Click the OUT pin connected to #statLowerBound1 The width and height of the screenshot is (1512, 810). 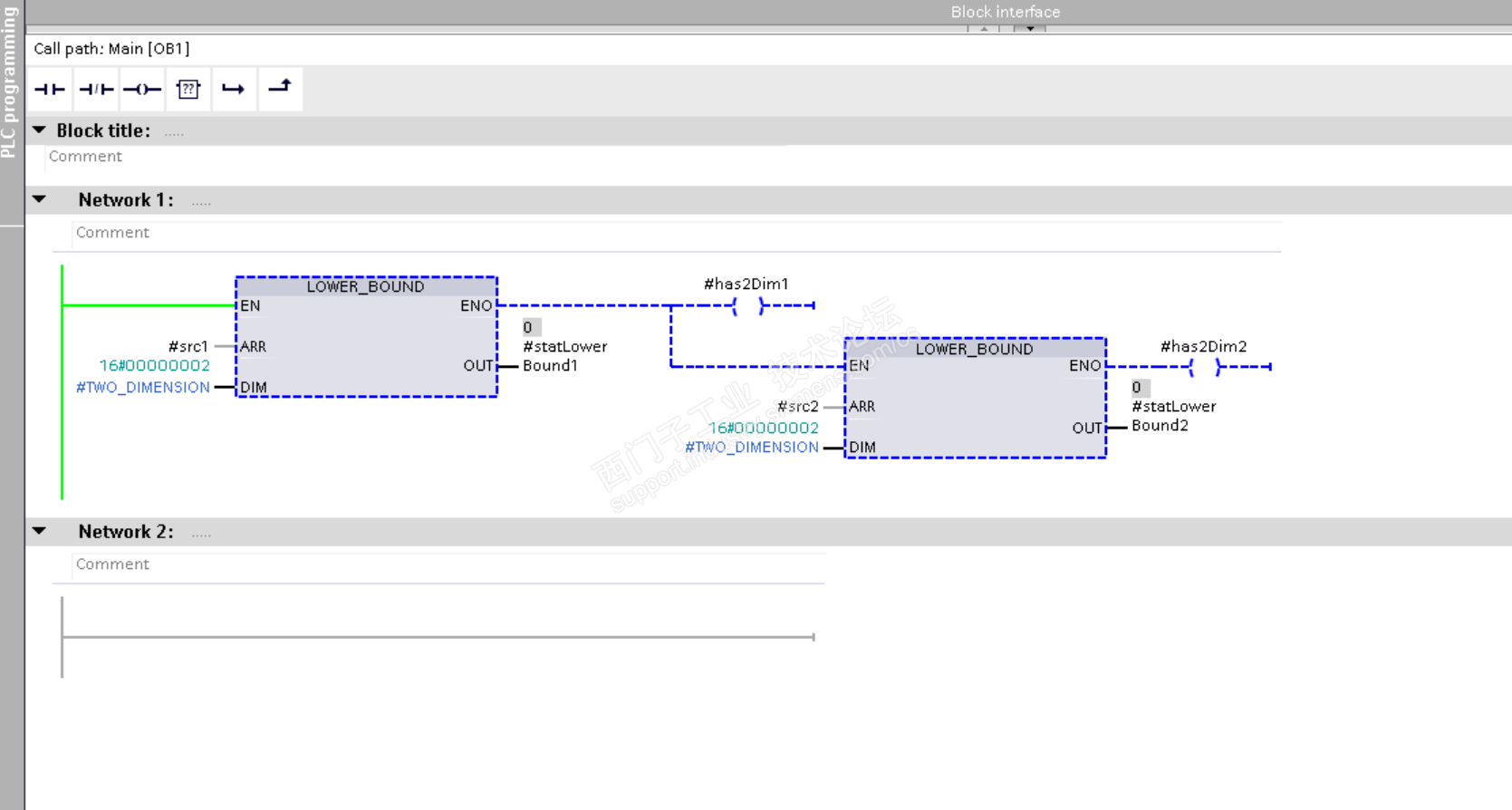478,366
